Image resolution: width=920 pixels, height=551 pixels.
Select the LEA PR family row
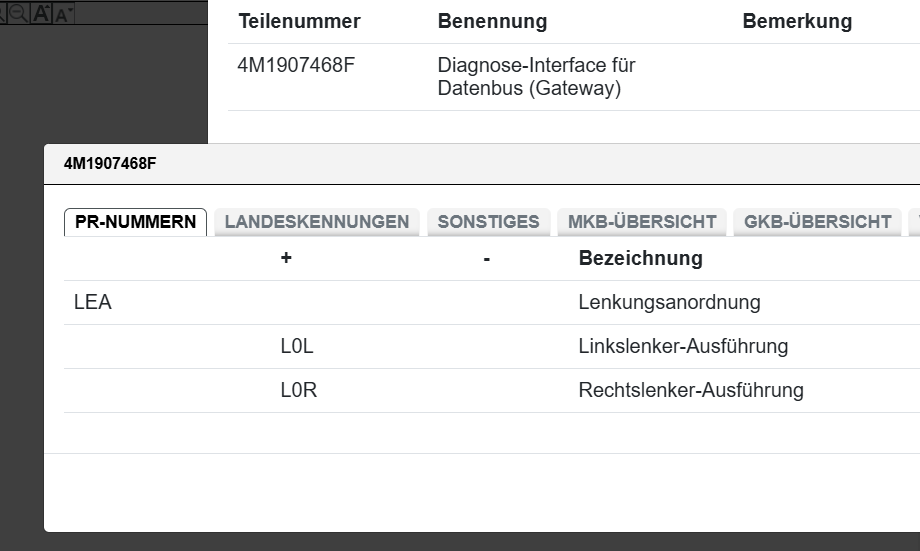pos(93,302)
